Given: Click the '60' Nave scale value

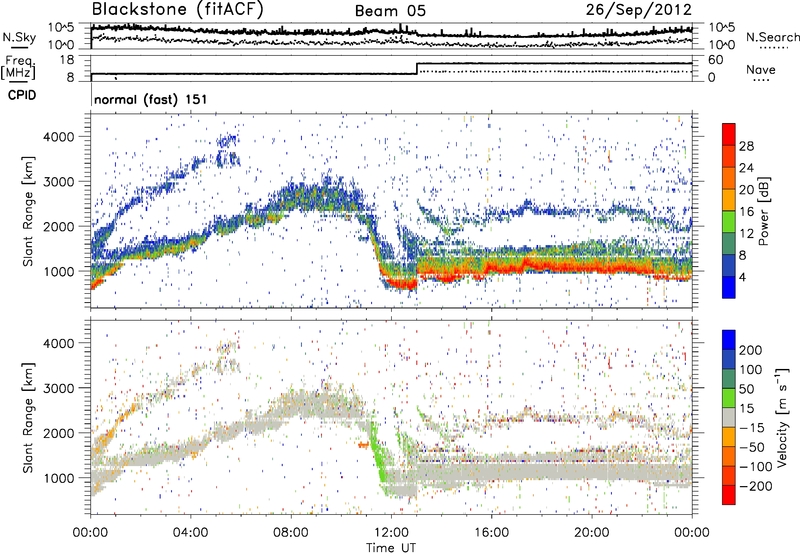Looking at the screenshot, I should tap(715, 60).
